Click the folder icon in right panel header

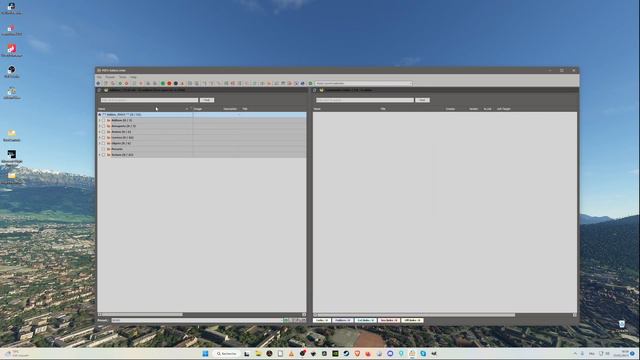[322, 90]
